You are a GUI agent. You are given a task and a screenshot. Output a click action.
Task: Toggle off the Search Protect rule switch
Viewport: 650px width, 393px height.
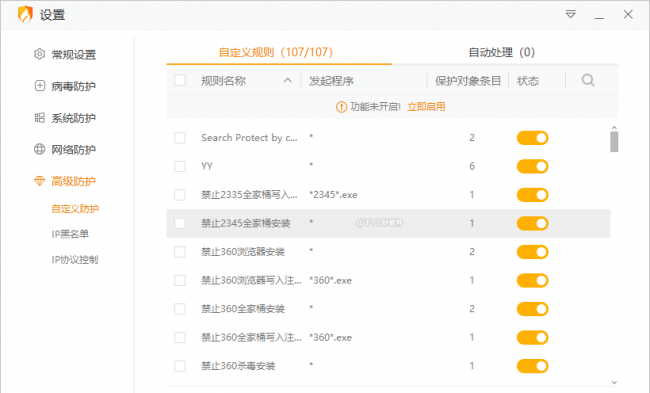pyautogui.click(x=533, y=138)
